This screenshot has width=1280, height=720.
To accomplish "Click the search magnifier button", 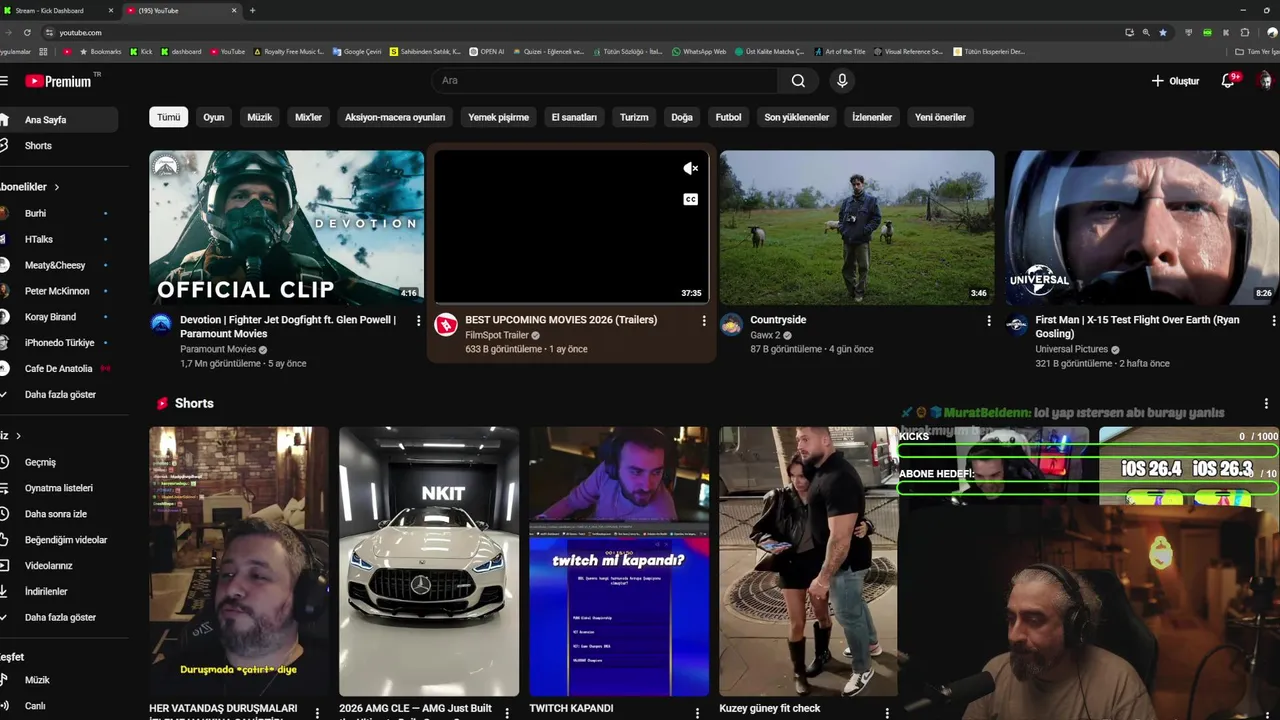I will tap(798, 81).
